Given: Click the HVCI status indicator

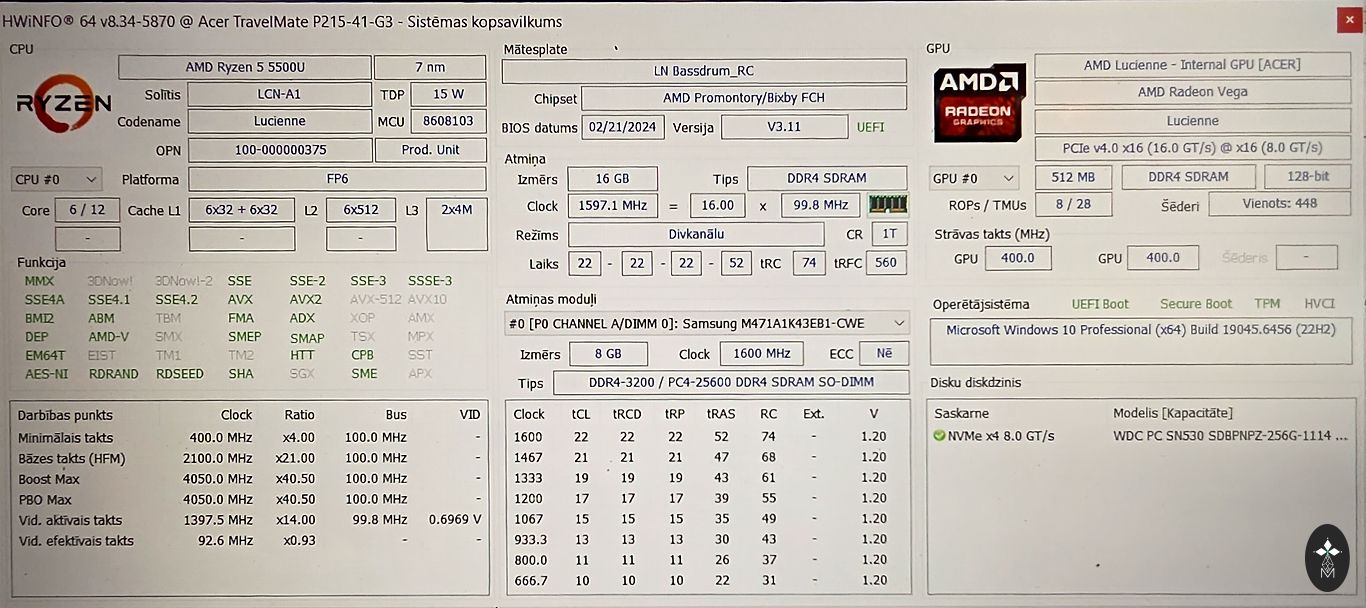Looking at the screenshot, I should coord(1319,304).
